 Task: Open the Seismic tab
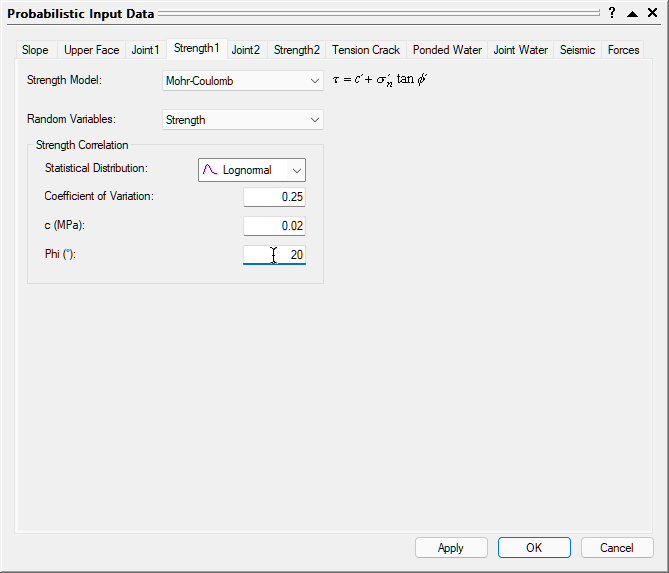[x=577, y=50]
